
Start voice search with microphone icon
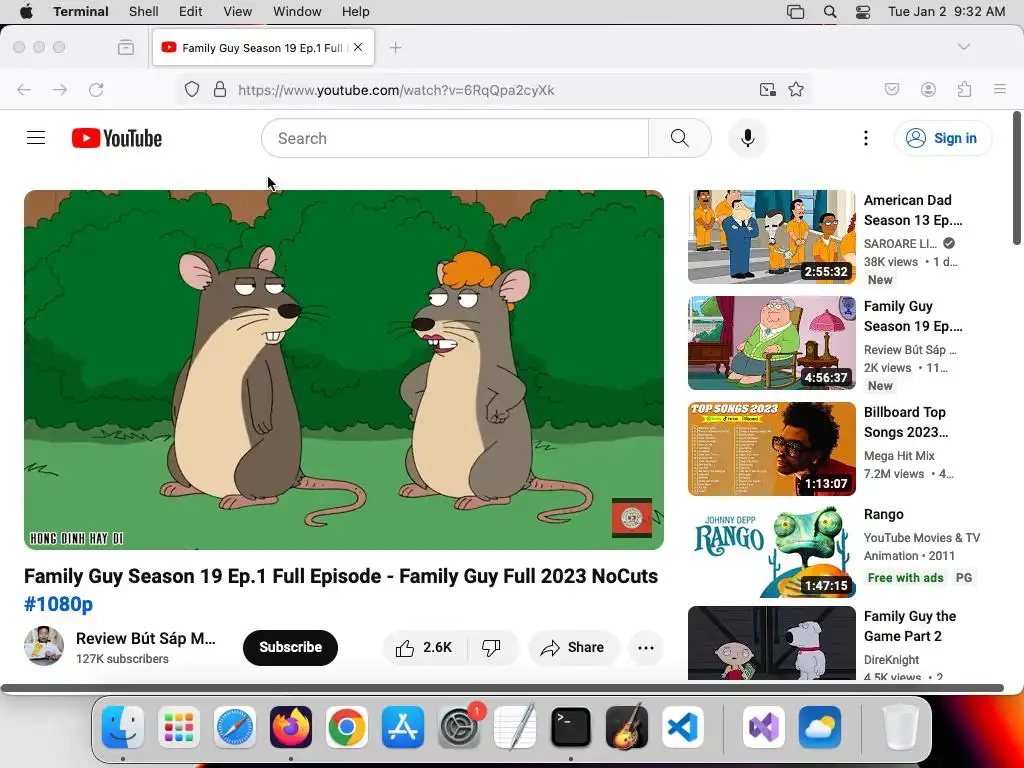point(748,138)
